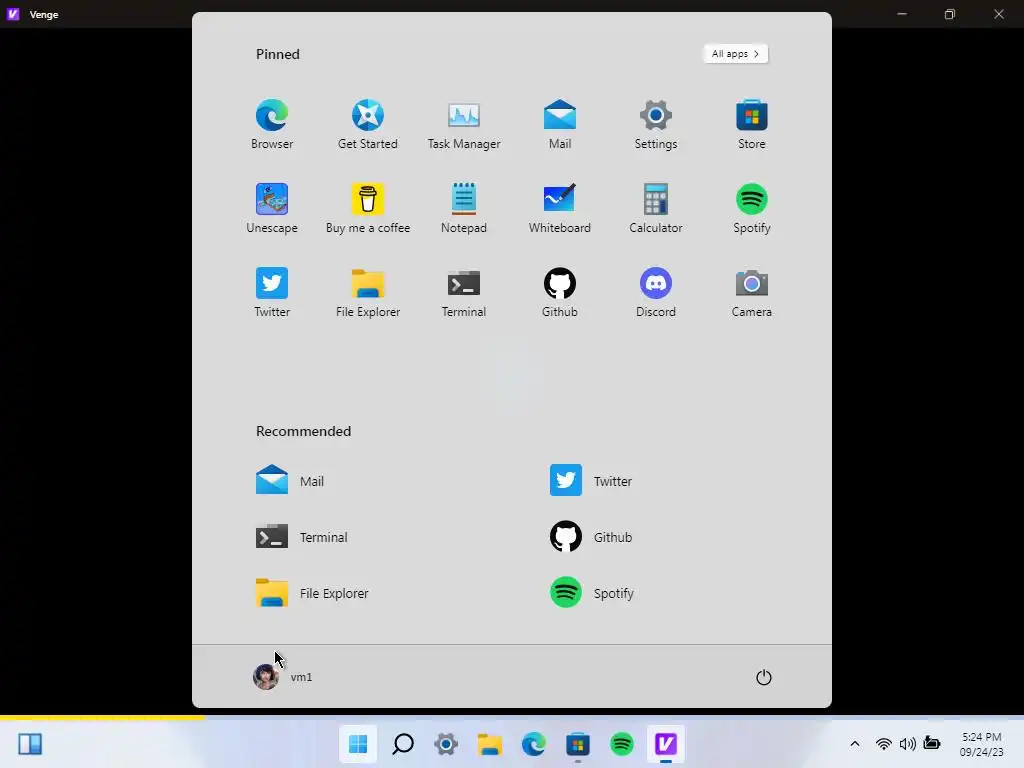
Task: Close the Venge window
Action: pos(999,14)
